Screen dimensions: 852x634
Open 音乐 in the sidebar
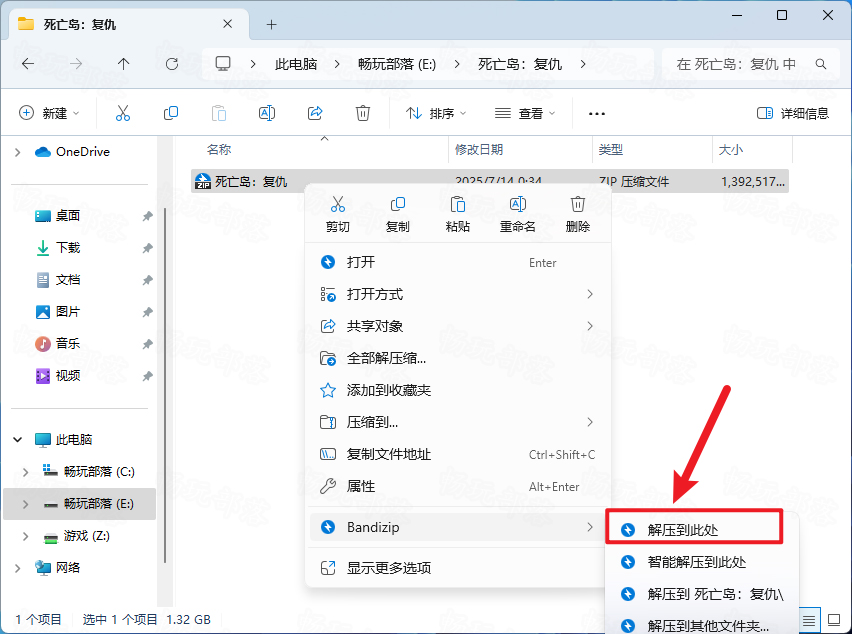tap(58, 343)
